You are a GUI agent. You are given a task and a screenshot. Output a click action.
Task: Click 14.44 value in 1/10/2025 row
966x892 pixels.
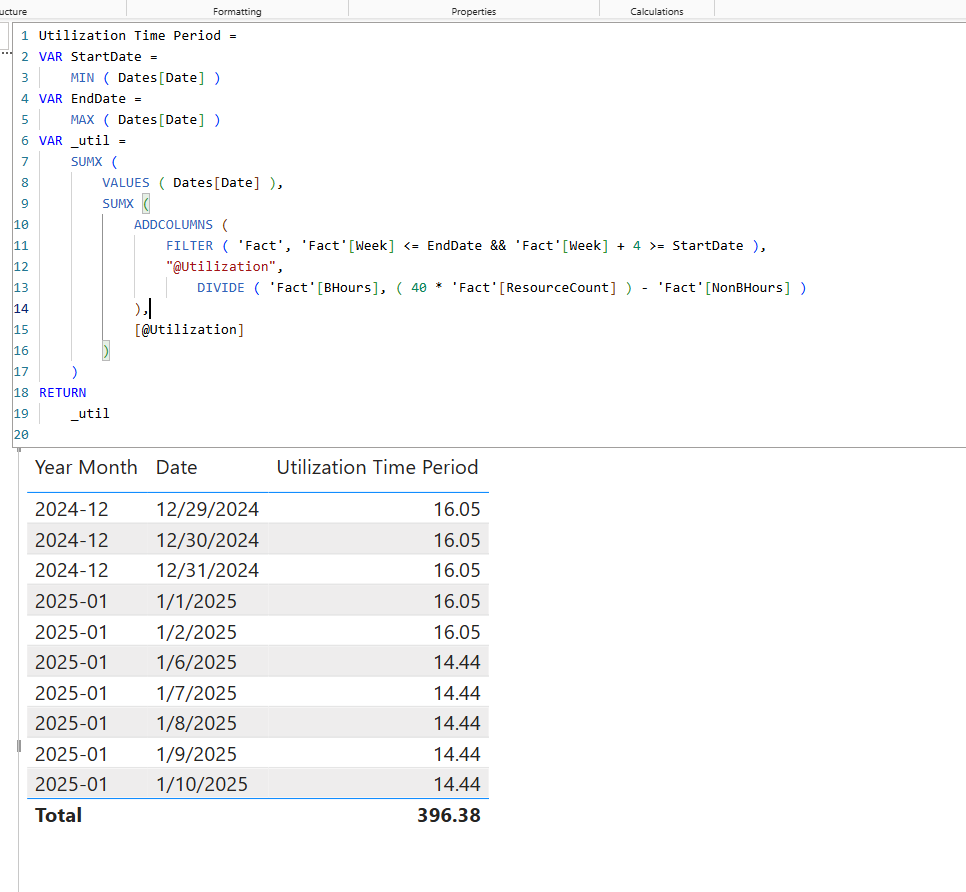click(x=457, y=784)
